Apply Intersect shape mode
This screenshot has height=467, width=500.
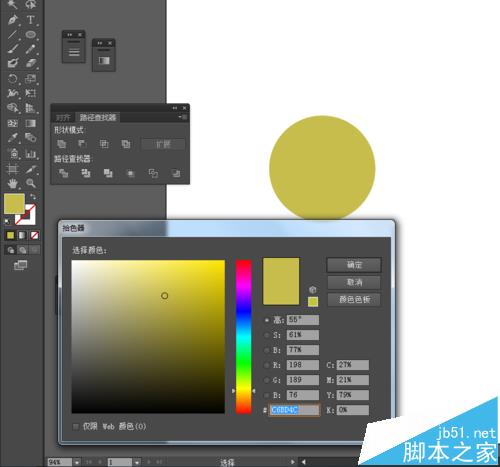point(104,144)
